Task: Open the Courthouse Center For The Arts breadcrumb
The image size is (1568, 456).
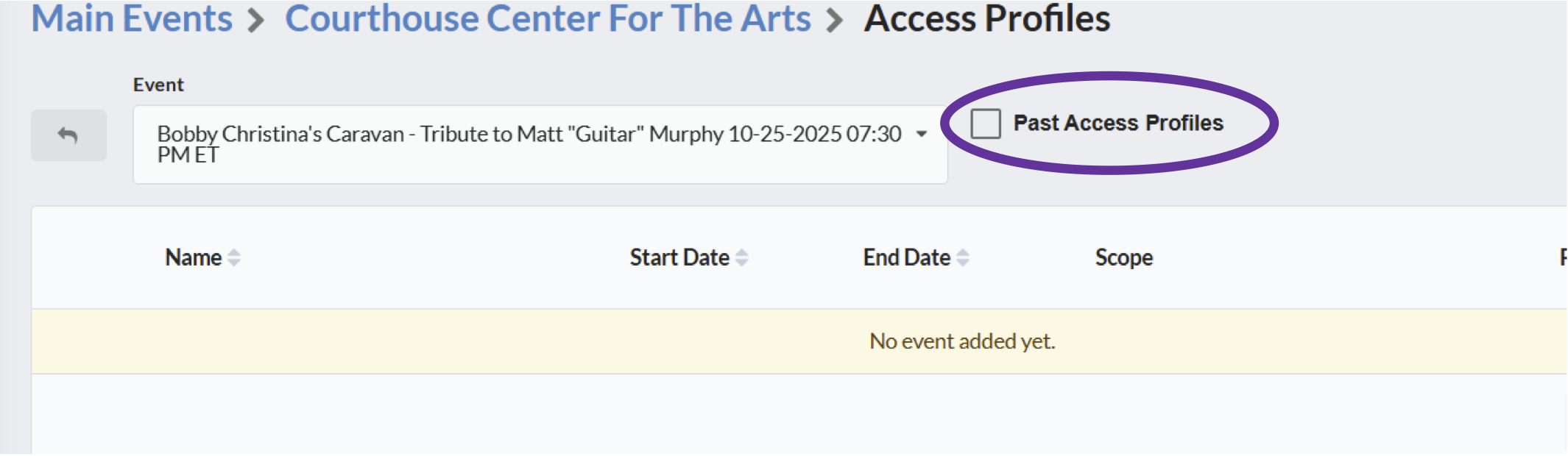Action: [548, 18]
